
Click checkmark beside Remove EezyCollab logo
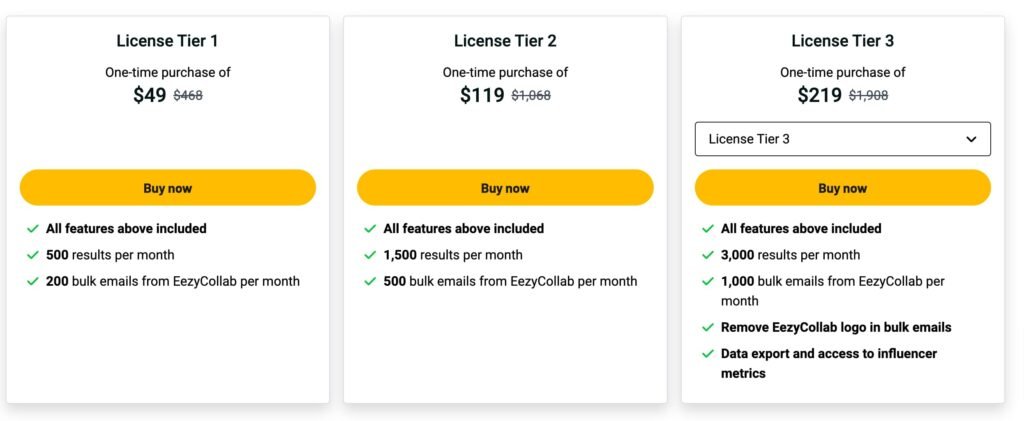pyautogui.click(x=708, y=327)
